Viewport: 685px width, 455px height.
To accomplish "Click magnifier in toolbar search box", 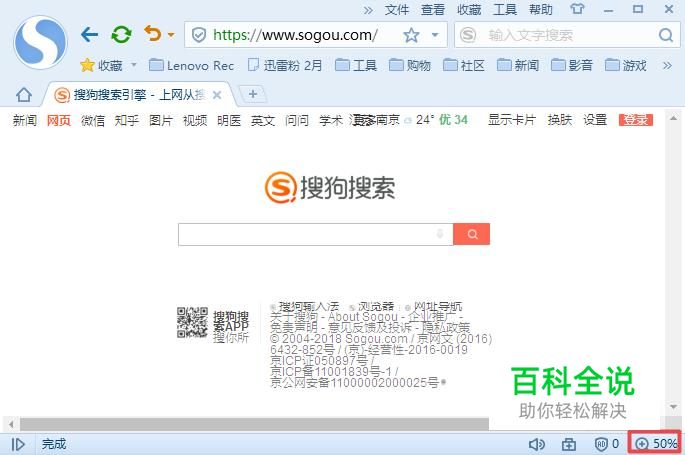I will tap(666, 35).
